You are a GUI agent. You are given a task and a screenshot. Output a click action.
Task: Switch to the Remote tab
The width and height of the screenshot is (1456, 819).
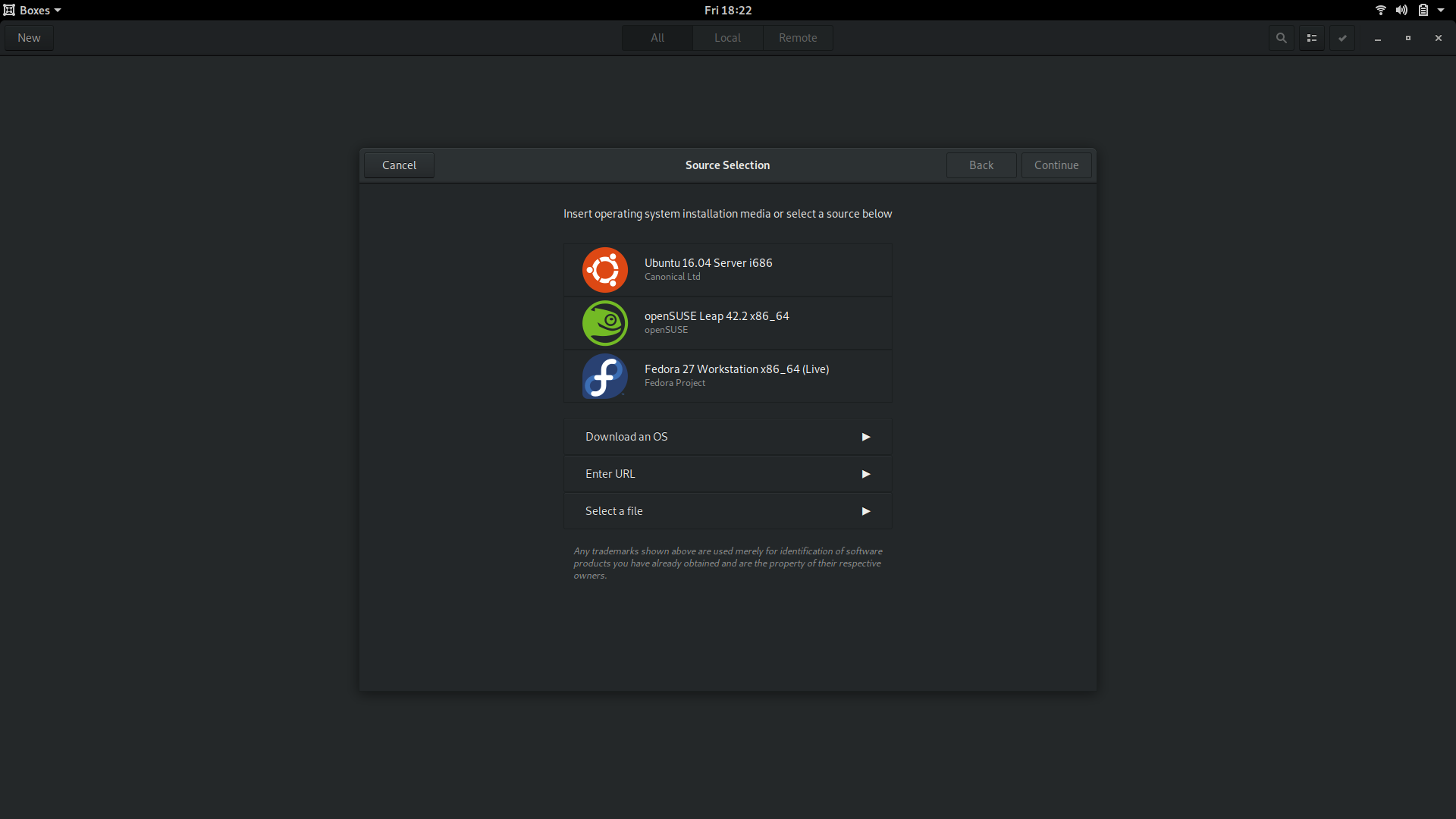(x=798, y=38)
